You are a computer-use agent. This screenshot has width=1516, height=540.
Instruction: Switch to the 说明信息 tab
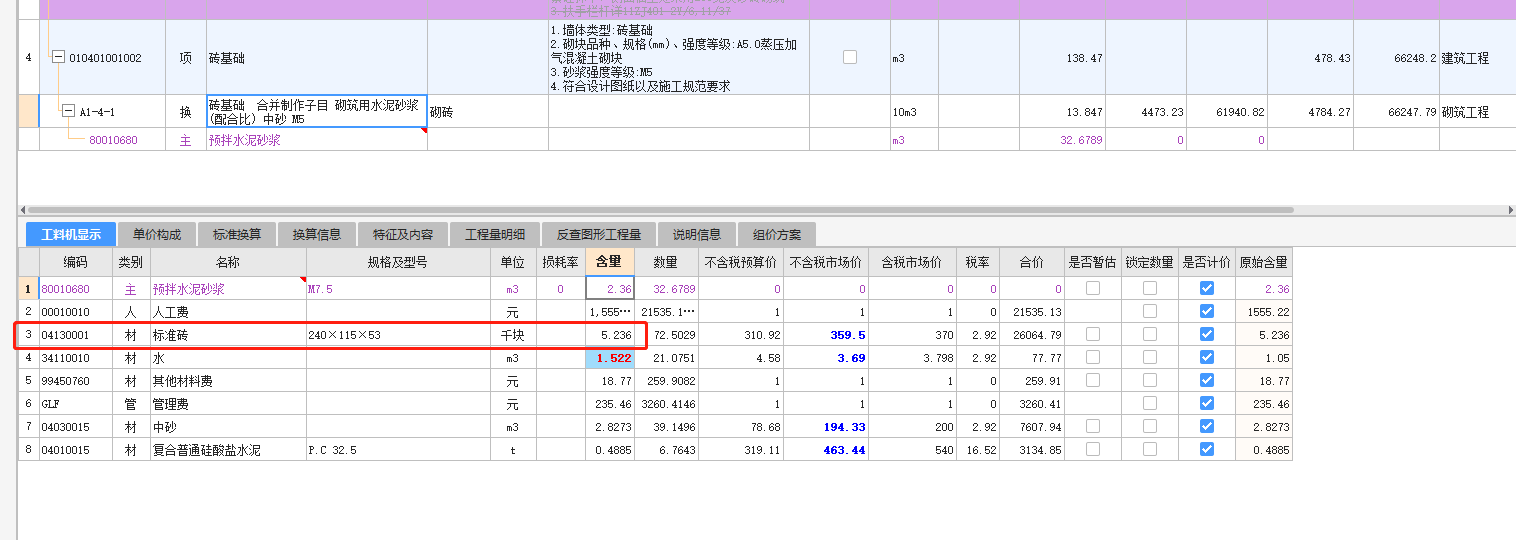pos(697,234)
